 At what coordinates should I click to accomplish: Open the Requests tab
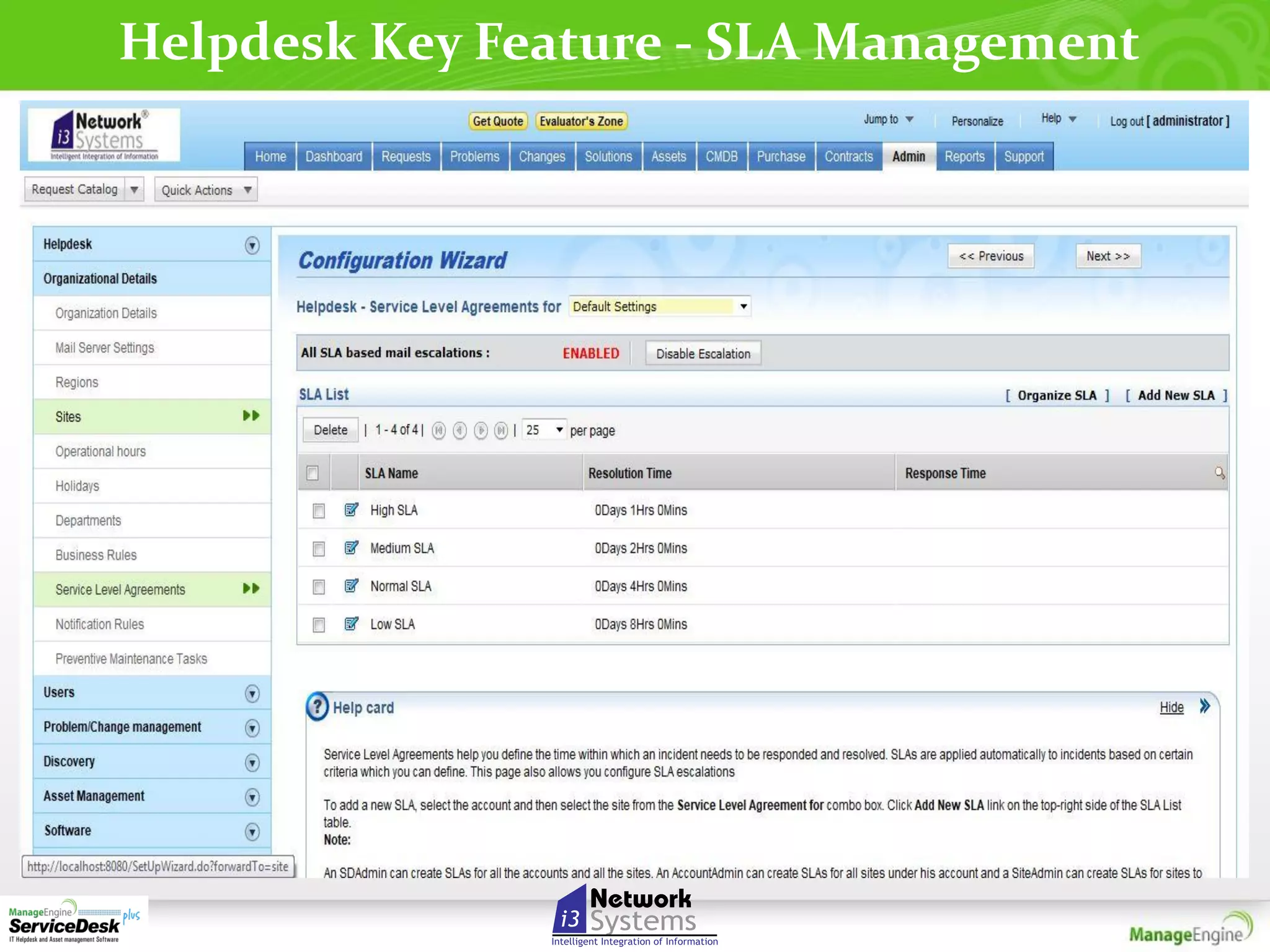click(406, 156)
